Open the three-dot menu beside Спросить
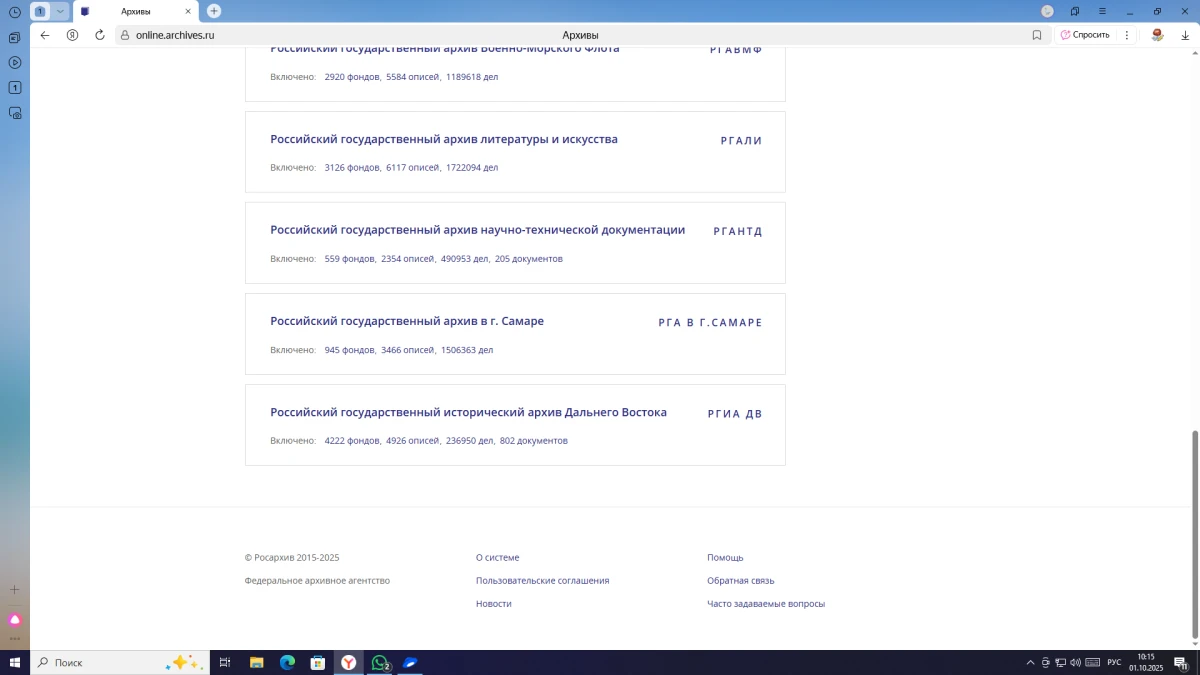Viewport: 1200px width, 675px height. click(x=1127, y=35)
